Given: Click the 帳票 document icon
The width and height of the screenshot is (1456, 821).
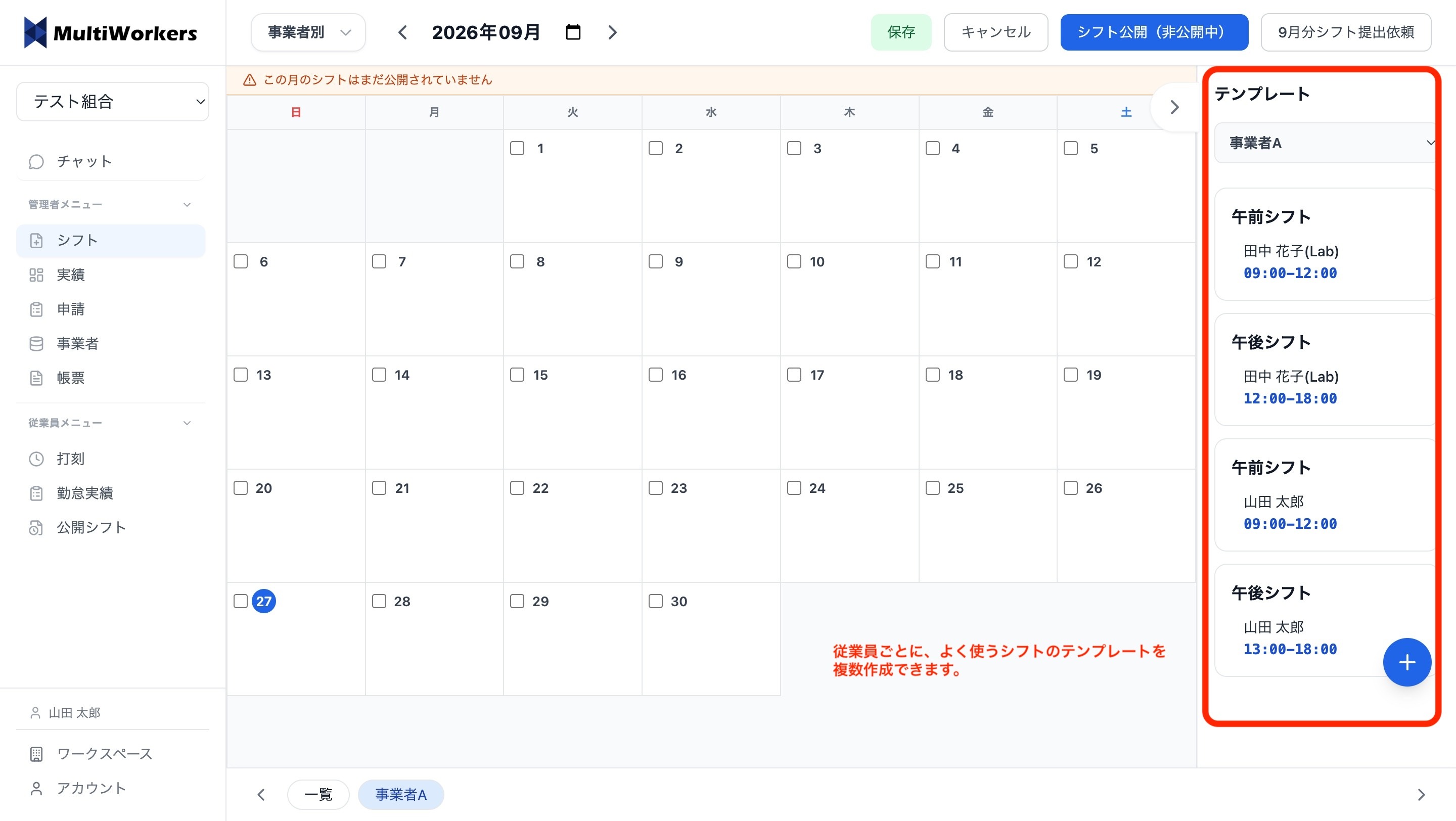Looking at the screenshot, I should [36, 378].
